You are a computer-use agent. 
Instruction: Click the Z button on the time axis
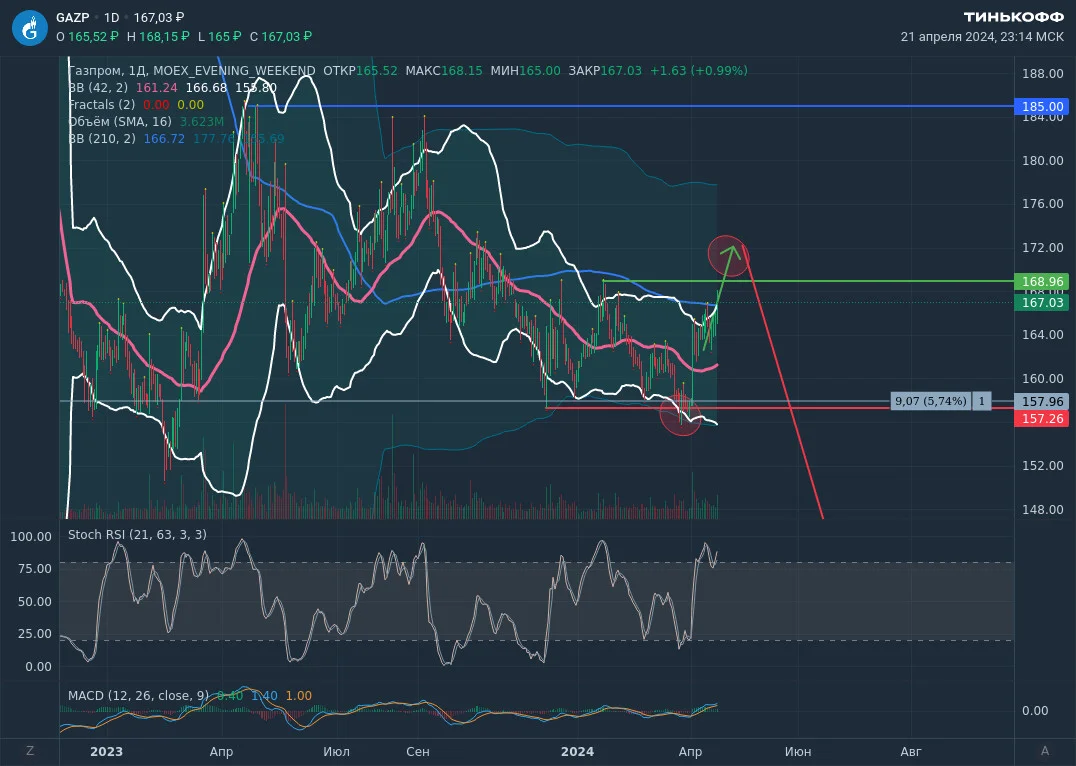tap(30, 751)
